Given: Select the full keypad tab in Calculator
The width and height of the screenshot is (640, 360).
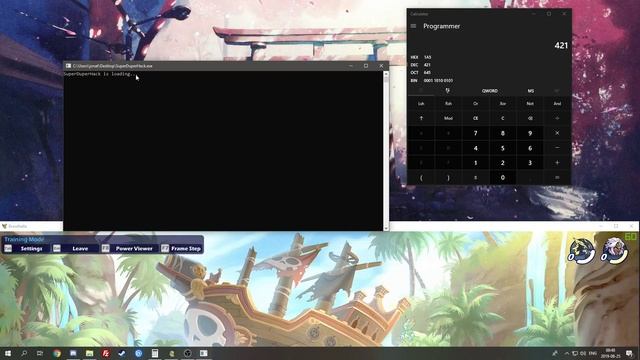Looking at the screenshot, I should 421,91.
